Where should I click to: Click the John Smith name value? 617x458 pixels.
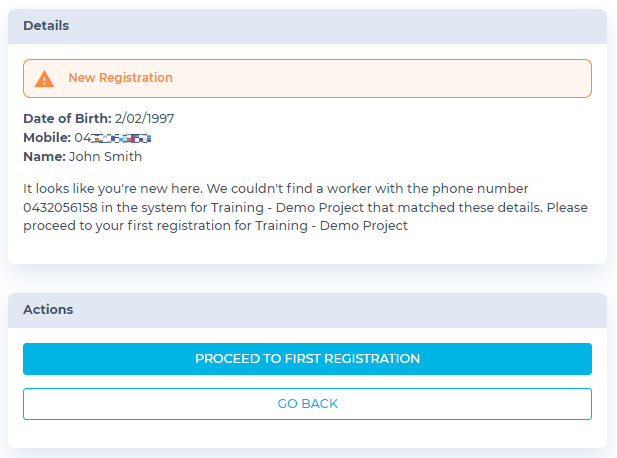pyautogui.click(x=105, y=157)
